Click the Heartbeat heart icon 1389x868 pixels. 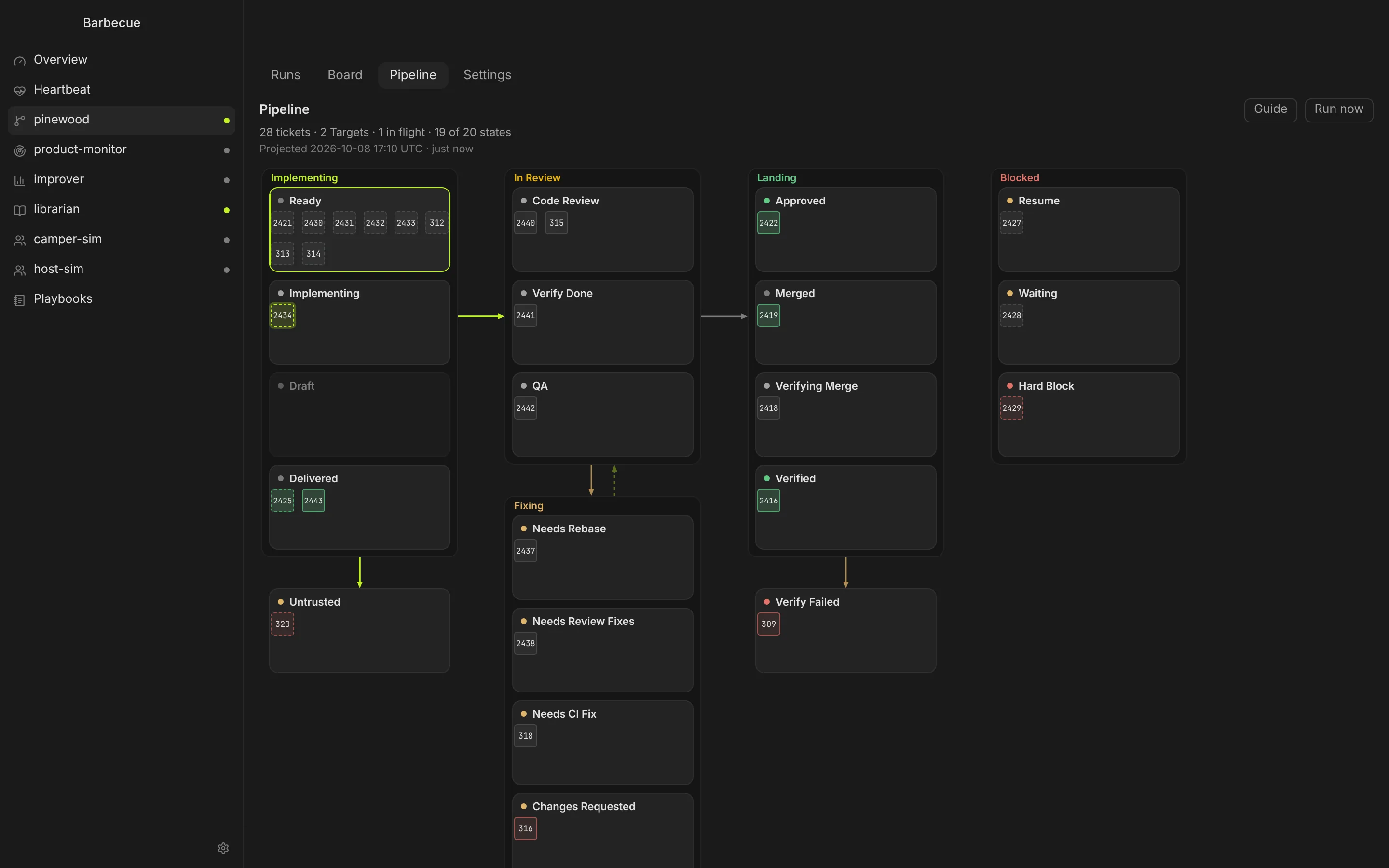pyautogui.click(x=19, y=90)
